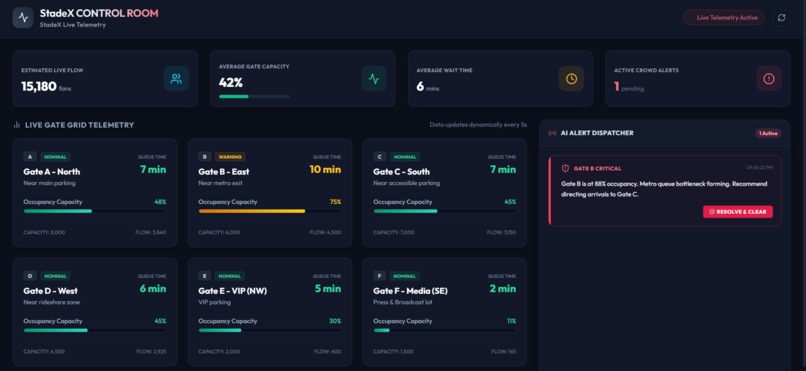Click the NOMINAL status tag on Gate C
Viewport: 806px width, 371px height.
click(x=405, y=157)
